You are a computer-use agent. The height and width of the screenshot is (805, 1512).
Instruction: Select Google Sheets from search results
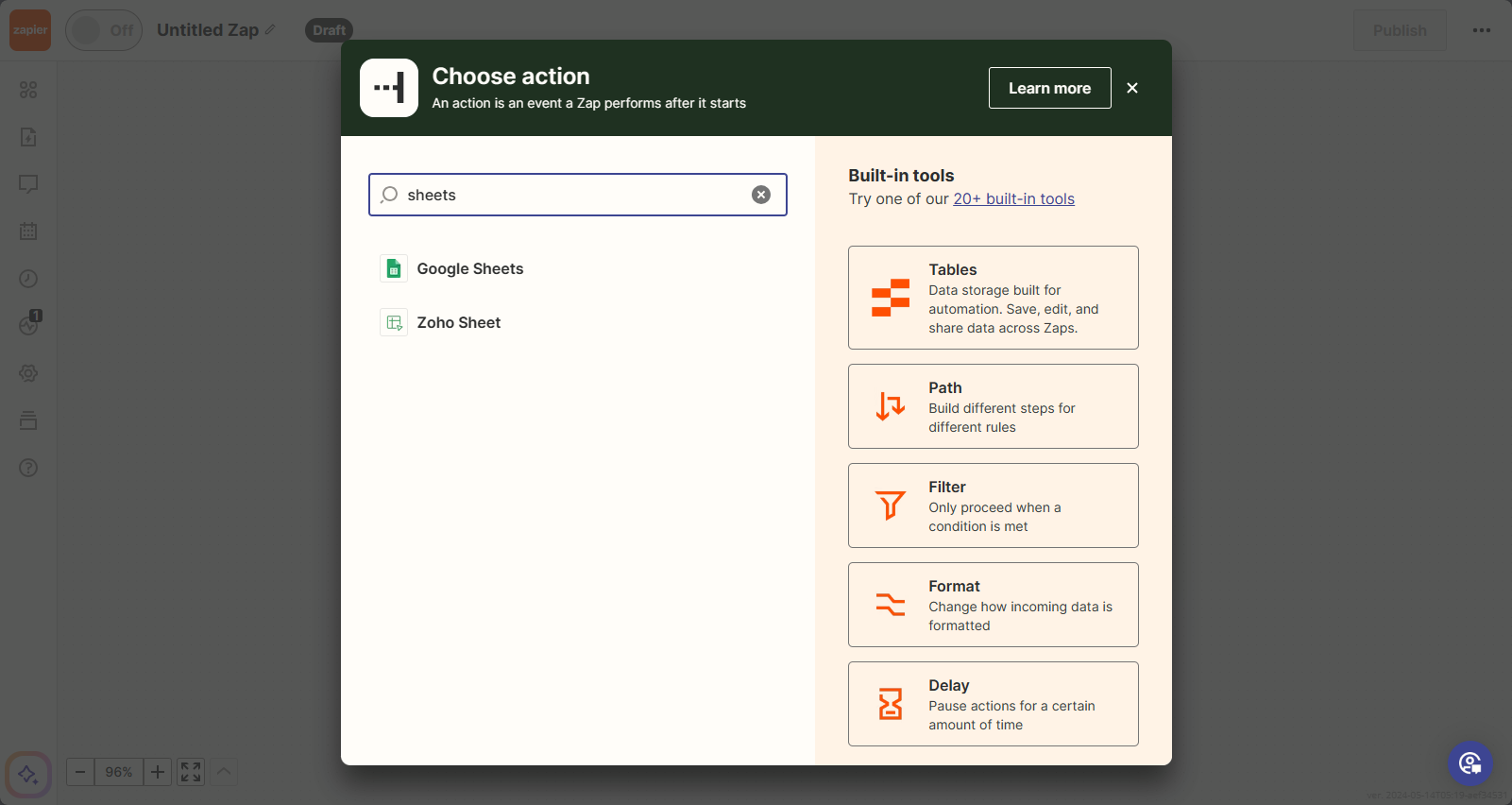(x=469, y=269)
